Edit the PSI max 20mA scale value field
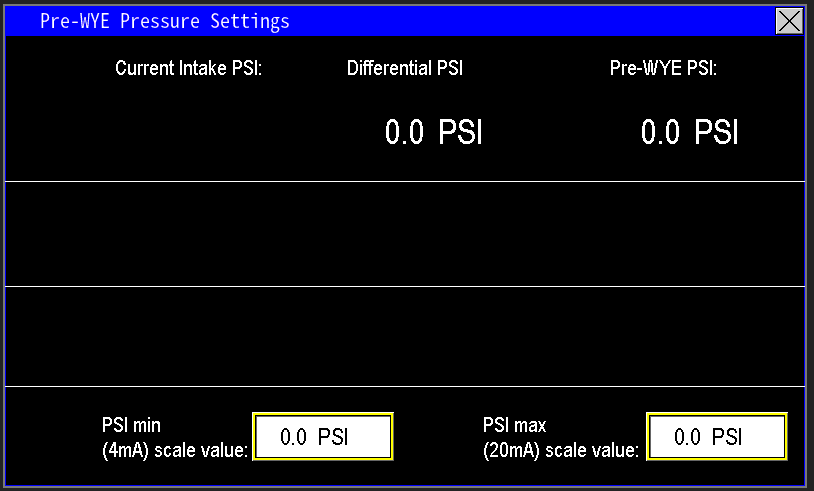The height and width of the screenshot is (491, 814). 716,437
